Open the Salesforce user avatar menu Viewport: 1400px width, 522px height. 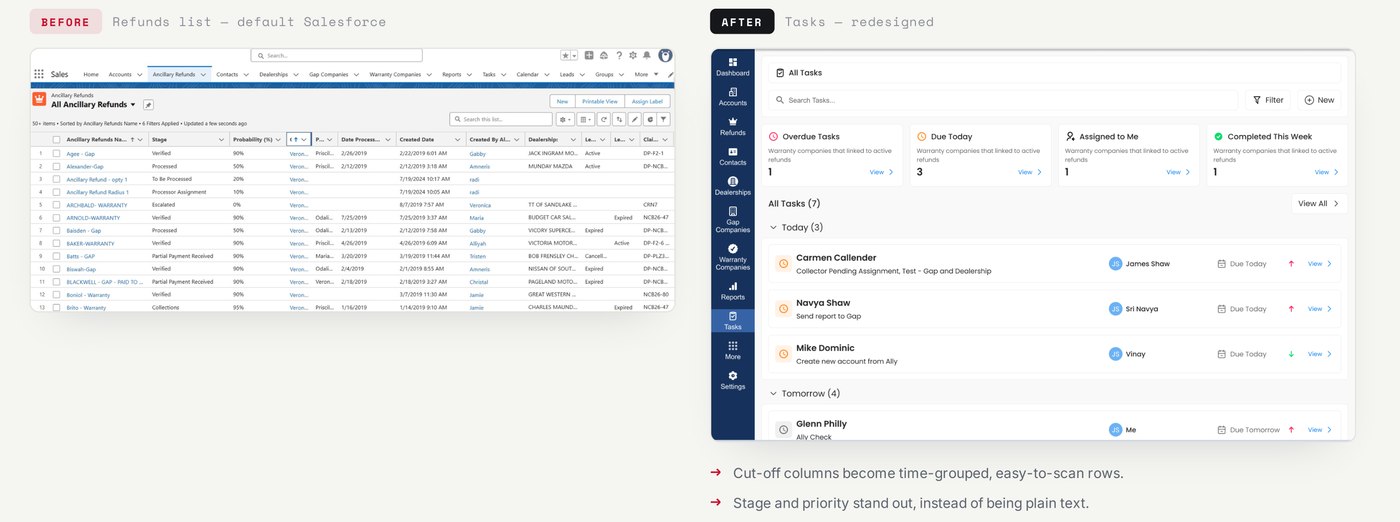(665, 56)
